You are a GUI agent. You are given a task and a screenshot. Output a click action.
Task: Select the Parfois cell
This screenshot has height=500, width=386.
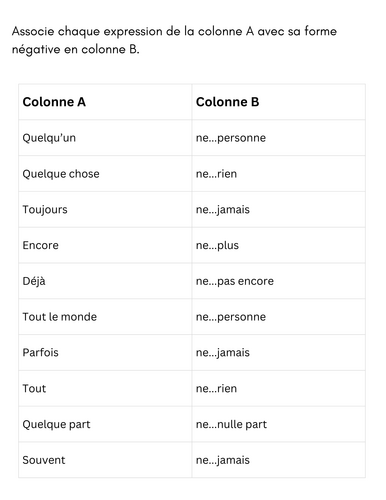coord(105,353)
